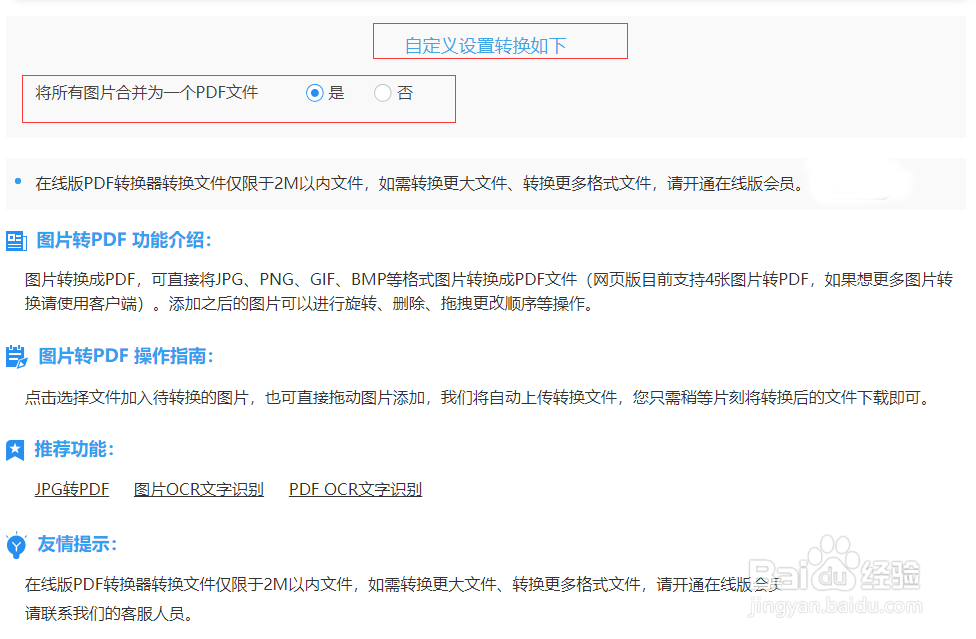
Task: Open the 图片OCR文字识别 link
Action: [199, 490]
